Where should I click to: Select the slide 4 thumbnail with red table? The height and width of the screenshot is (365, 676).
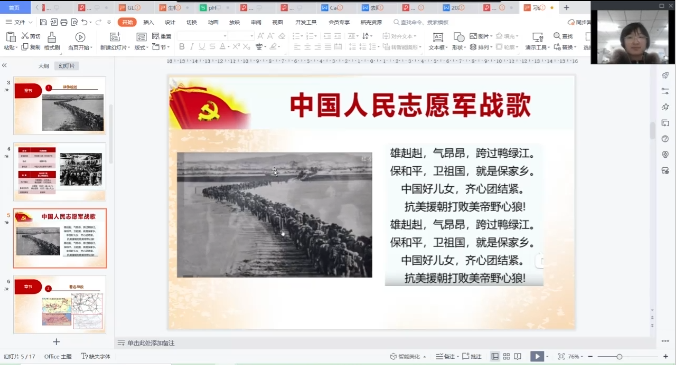point(60,172)
